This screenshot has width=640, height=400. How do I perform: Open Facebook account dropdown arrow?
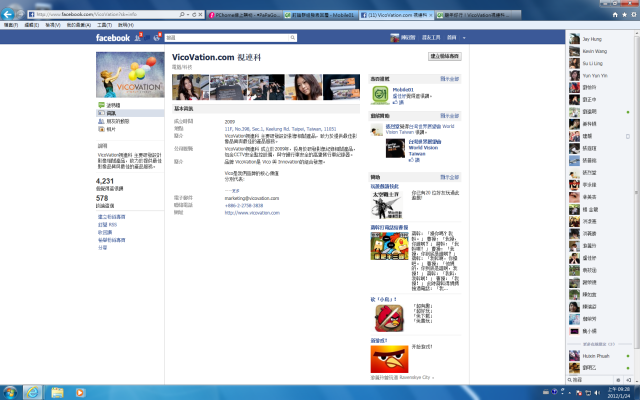tap(464, 38)
